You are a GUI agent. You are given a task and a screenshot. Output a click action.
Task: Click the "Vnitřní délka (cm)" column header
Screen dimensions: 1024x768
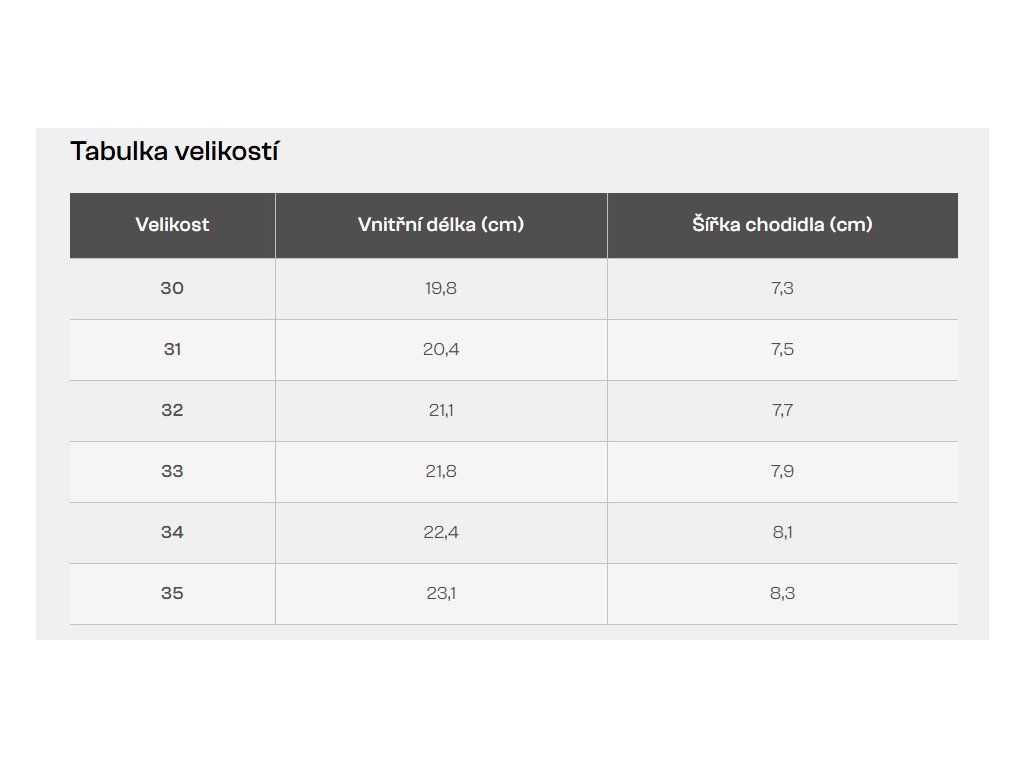pos(441,225)
